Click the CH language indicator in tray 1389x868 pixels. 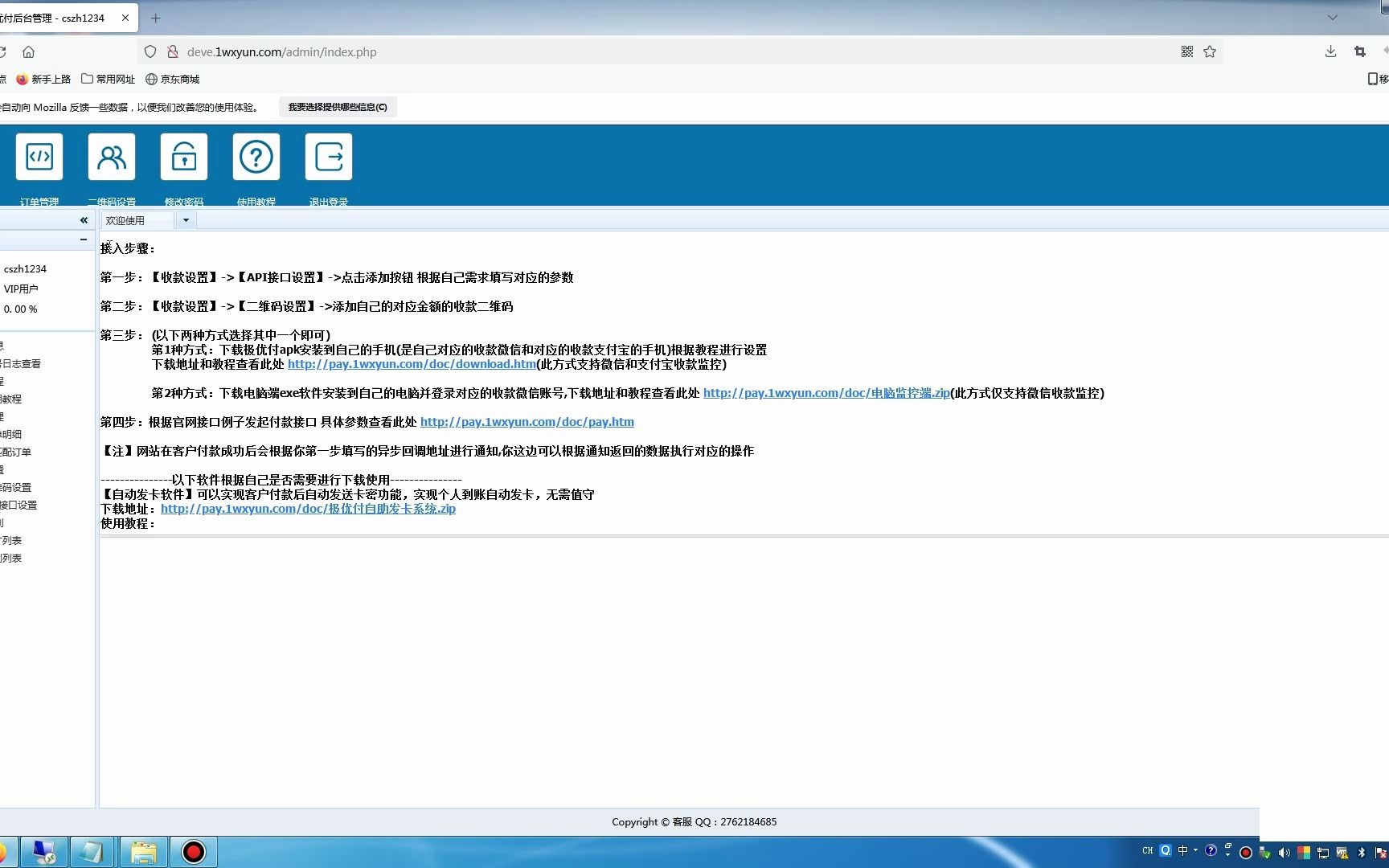point(1147,850)
